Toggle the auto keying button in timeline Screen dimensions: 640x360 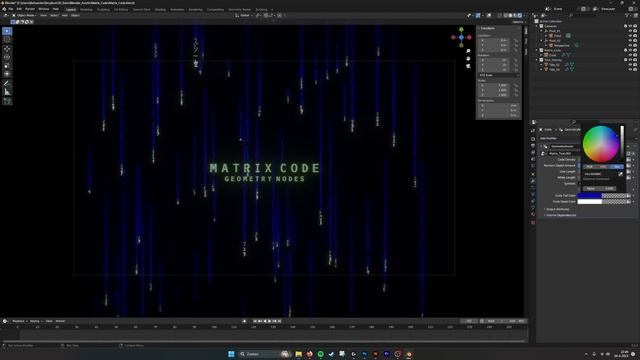[x=244, y=321]
